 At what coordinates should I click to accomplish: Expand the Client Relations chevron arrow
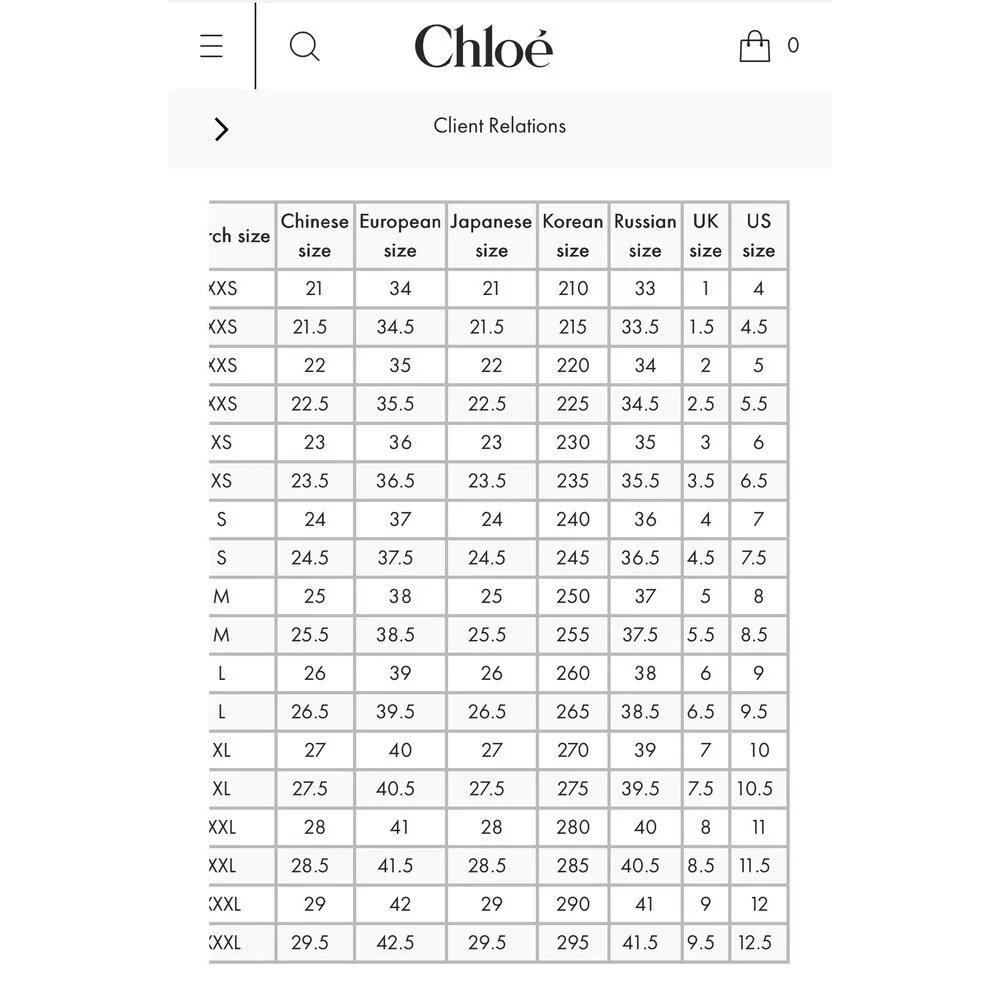coord(221,129)
